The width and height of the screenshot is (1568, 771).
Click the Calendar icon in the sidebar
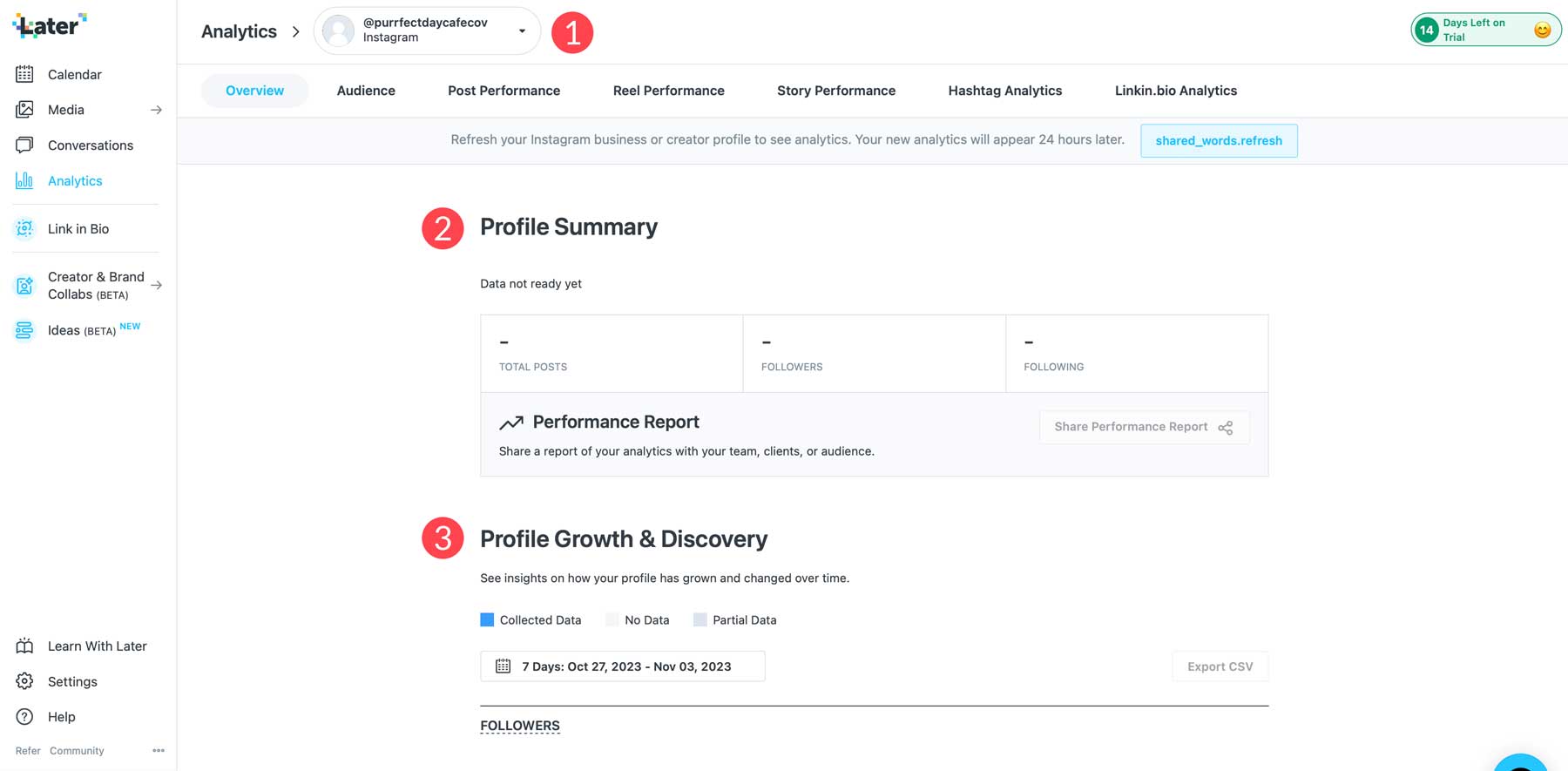24,74
